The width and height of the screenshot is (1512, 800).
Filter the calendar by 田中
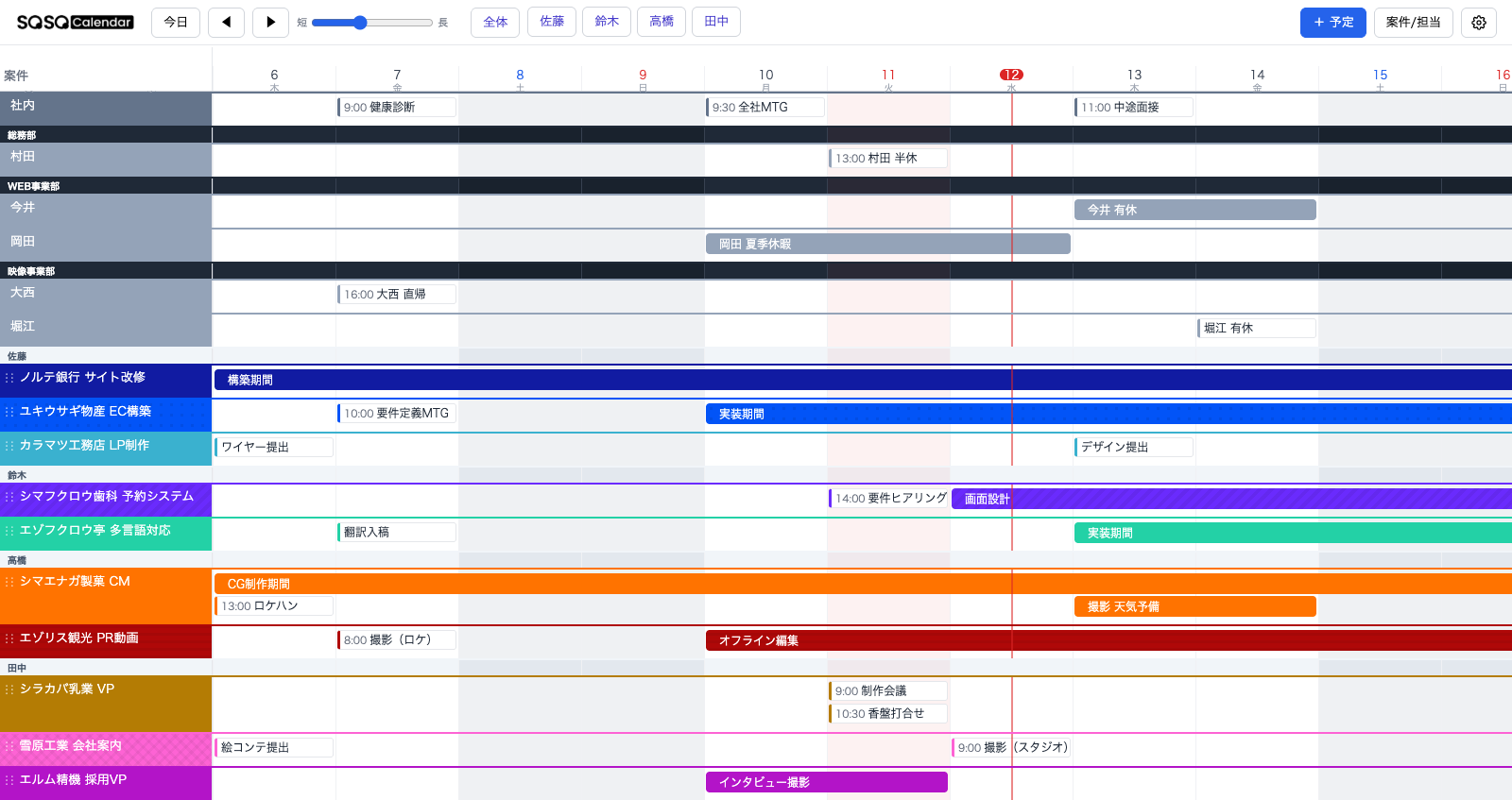(716, 22)
